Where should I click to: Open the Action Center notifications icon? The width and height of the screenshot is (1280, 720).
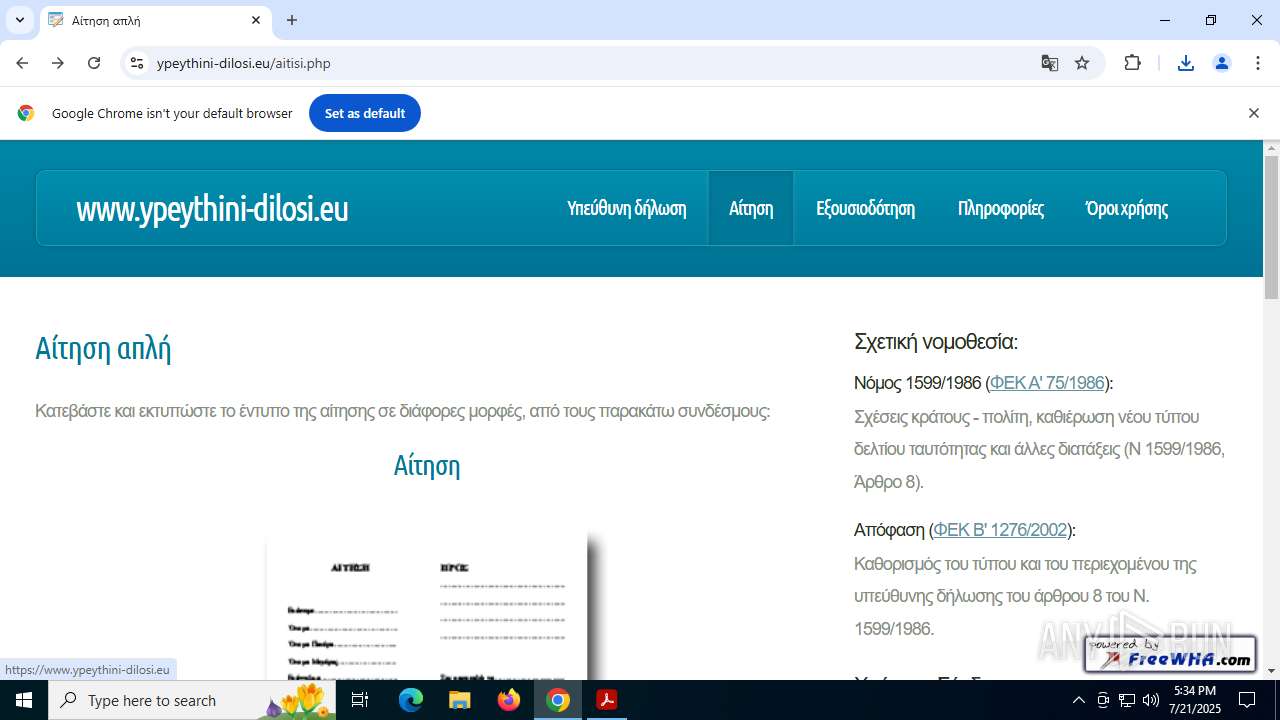pyautogui.click(x=1247, y=700)
